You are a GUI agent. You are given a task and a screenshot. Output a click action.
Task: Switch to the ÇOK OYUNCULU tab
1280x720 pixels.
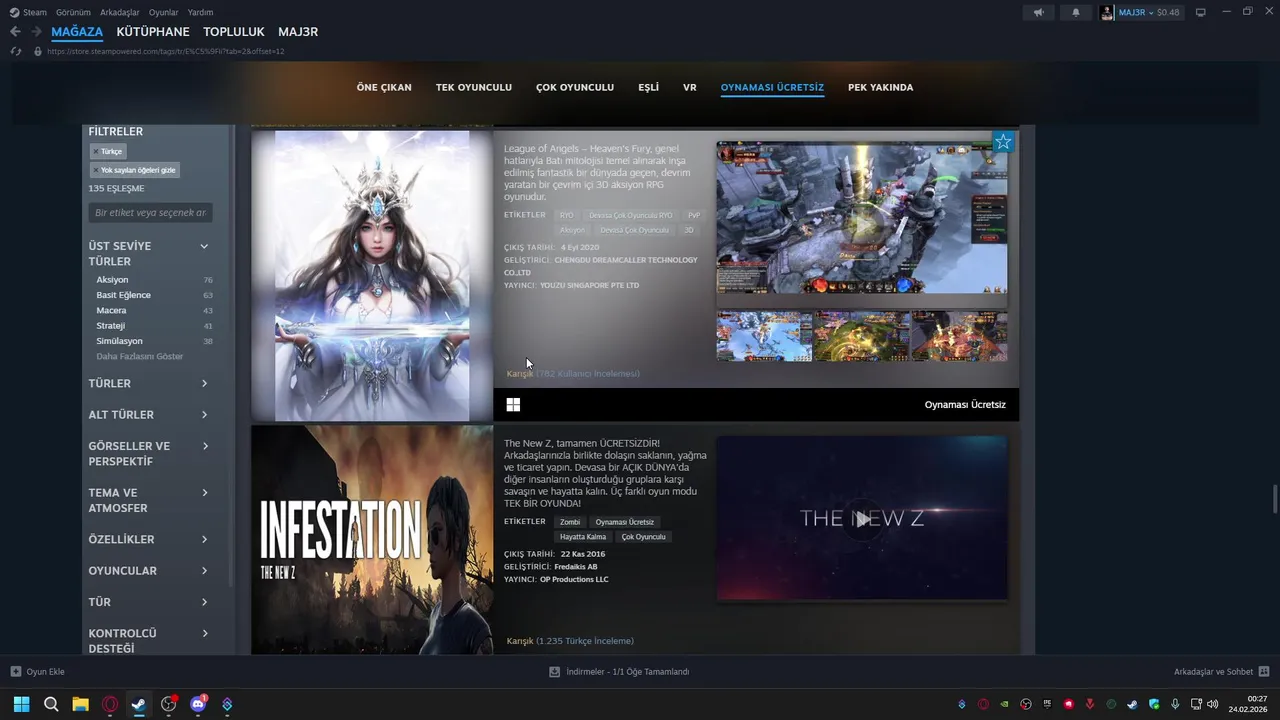(575, 87)
